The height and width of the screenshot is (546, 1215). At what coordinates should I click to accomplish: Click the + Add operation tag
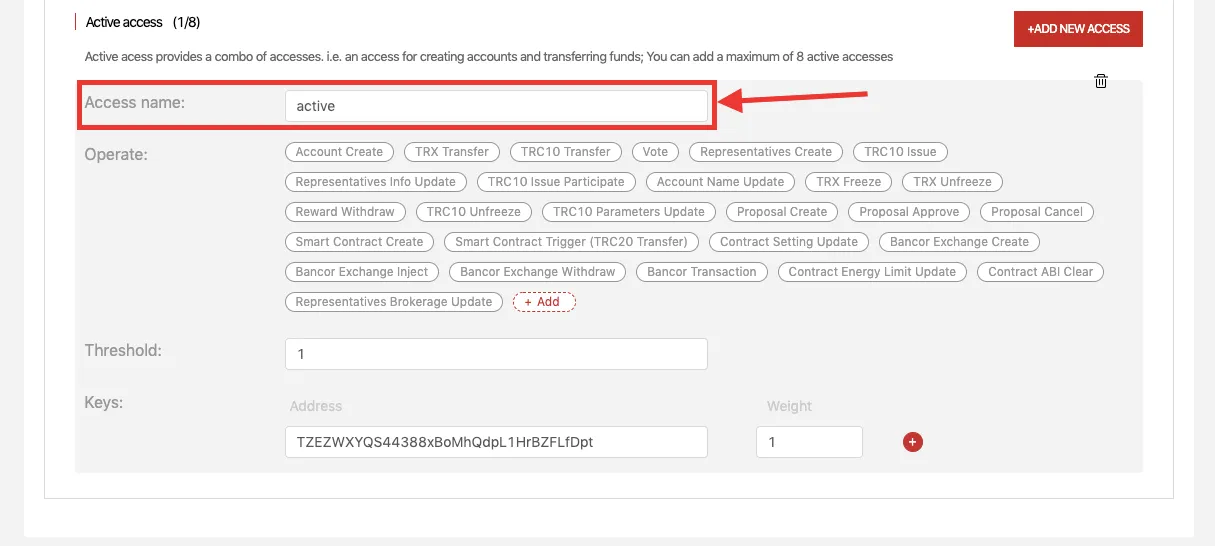(x=544, y=302)
